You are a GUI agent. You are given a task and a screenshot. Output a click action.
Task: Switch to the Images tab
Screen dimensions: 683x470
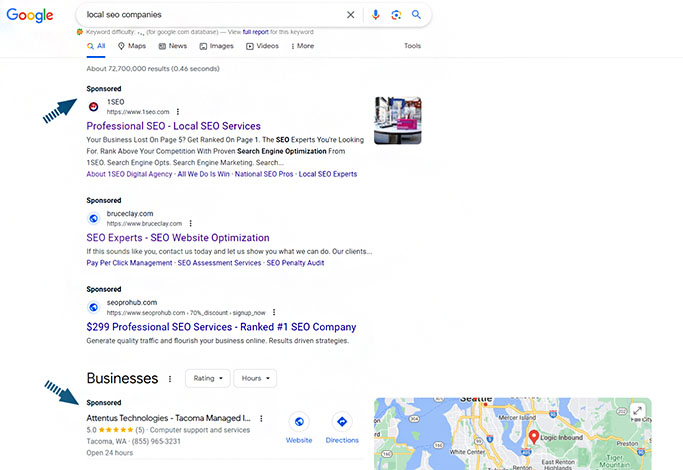pyautogui.click(x=216, y=46)
